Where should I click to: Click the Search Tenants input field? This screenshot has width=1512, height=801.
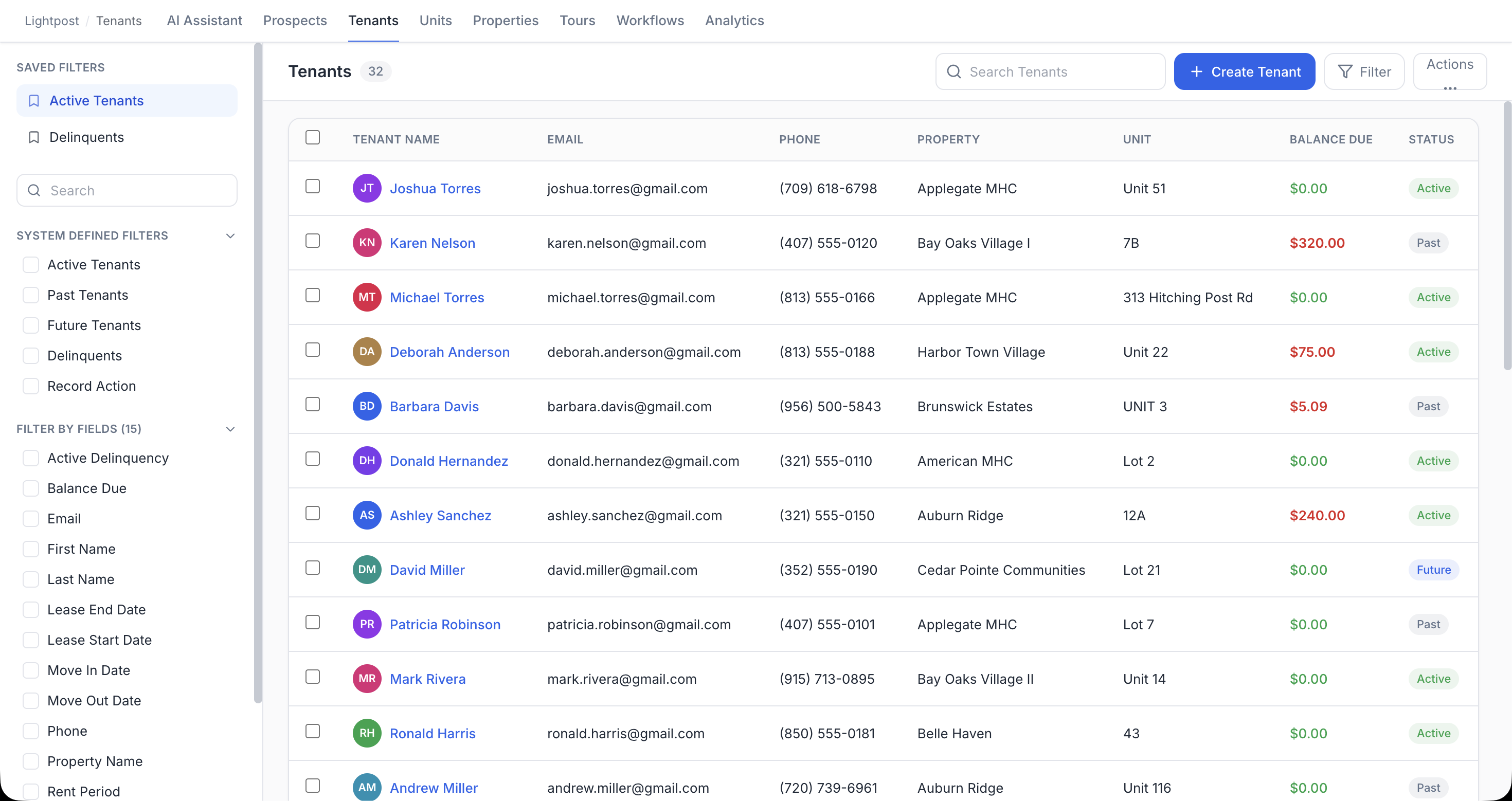point(1050,71)
